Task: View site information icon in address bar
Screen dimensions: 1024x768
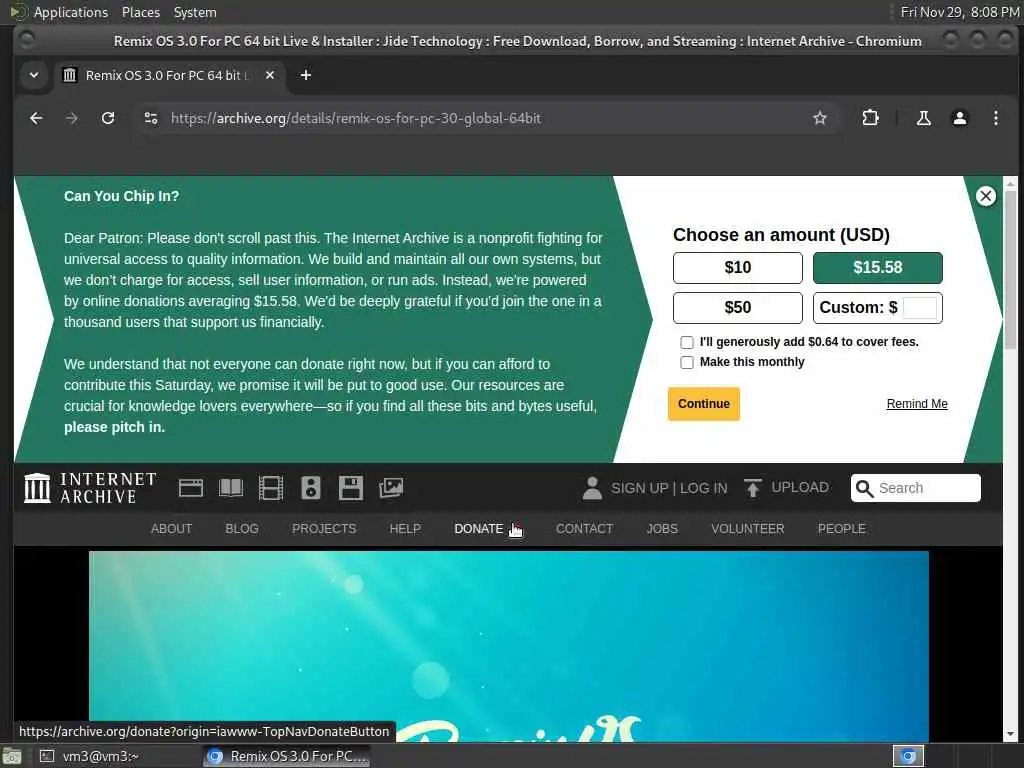Action: tap(151, 118)
